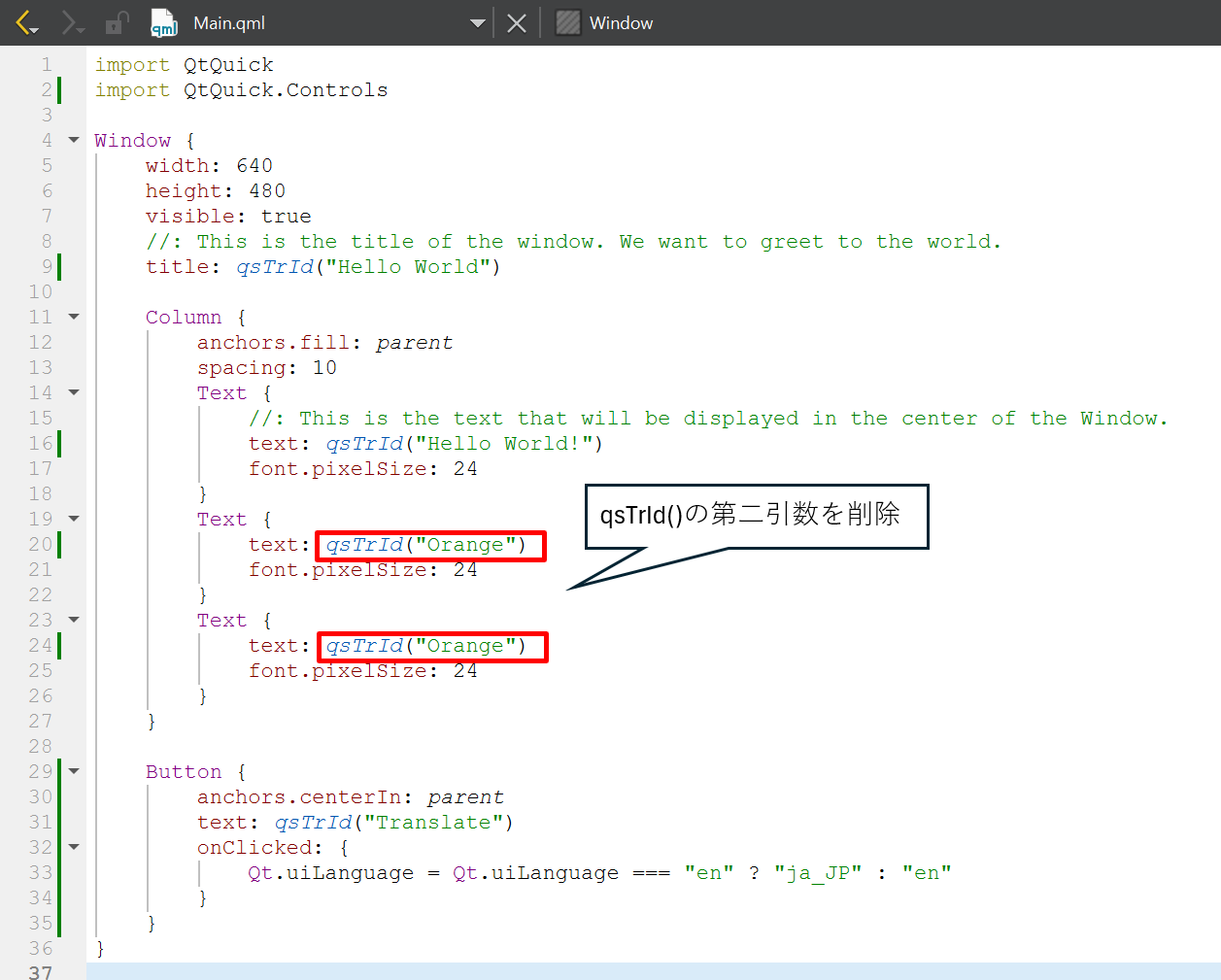The width and height of the screenshot is (1221, 980).
Task: Click the go forward navigation arrow
Action: tap(72, 22)
